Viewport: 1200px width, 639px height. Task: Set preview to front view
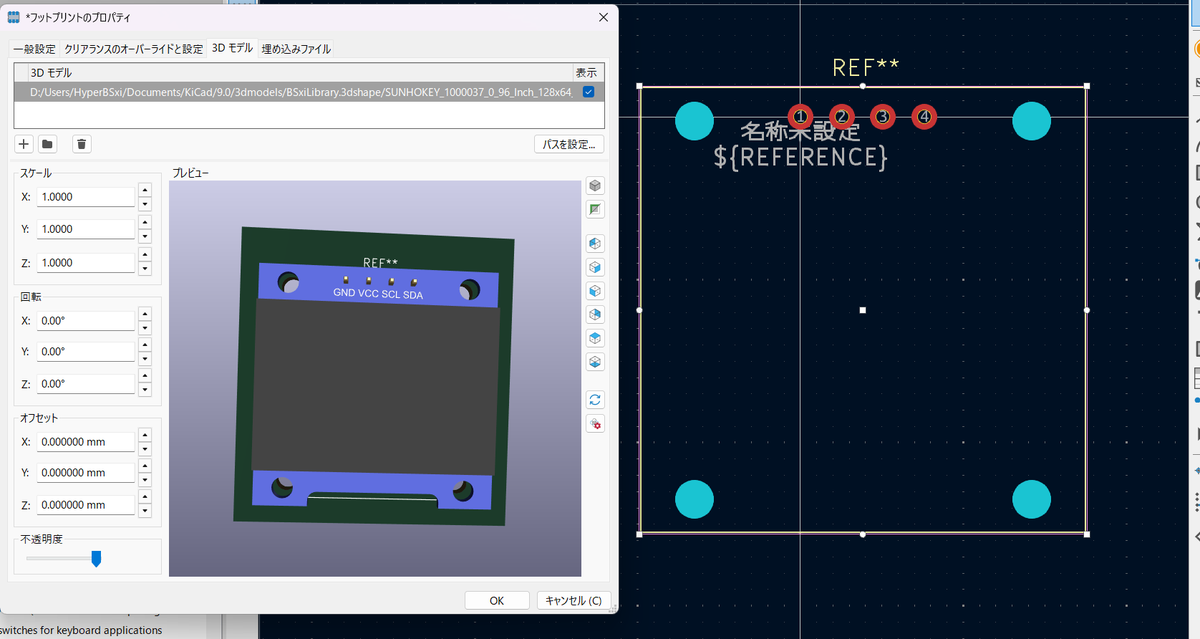595,291
